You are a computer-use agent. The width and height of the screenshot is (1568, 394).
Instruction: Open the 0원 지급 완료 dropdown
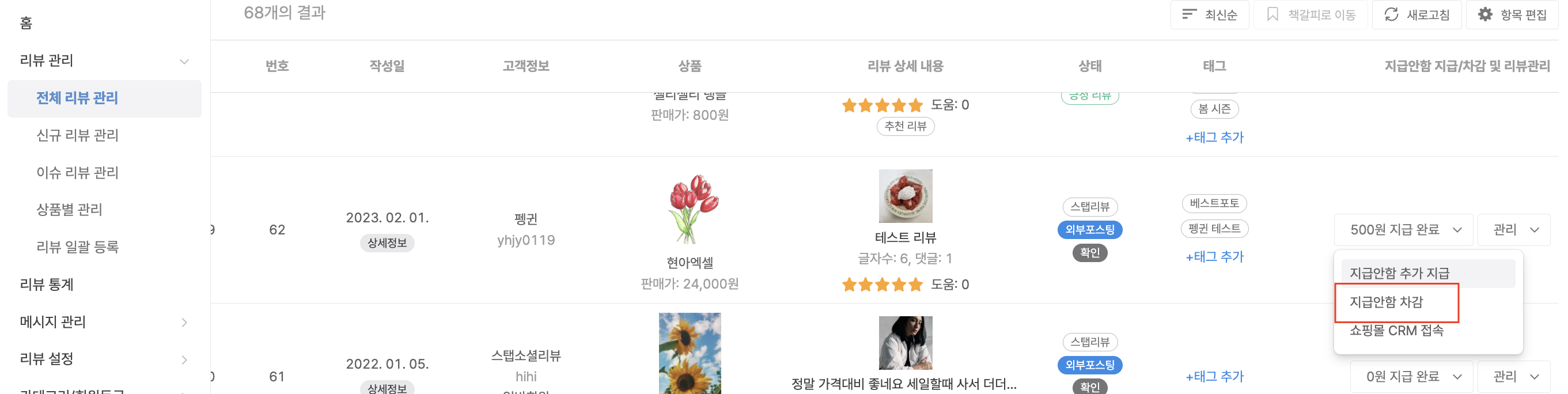click(1411, 376)
